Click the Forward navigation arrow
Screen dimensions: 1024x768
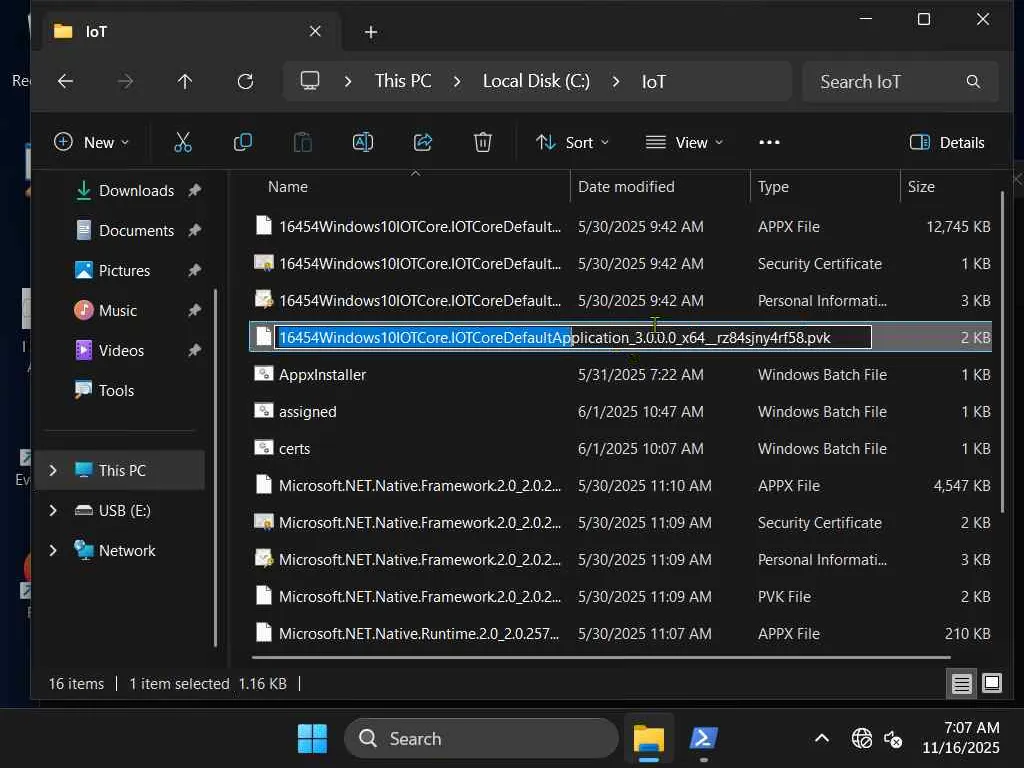125,82
